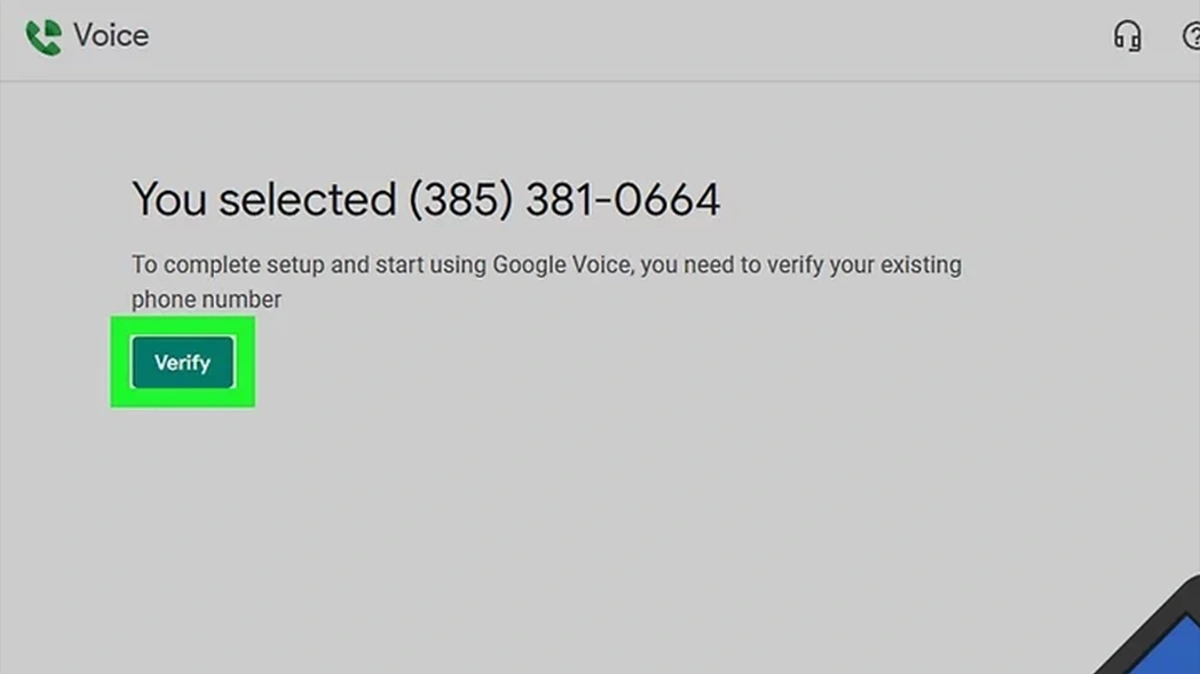Image resolution: width=1200 pixels, height=674 pixels.
Task: Click the "Voice" app name text
Action: (x=111, y=36)
